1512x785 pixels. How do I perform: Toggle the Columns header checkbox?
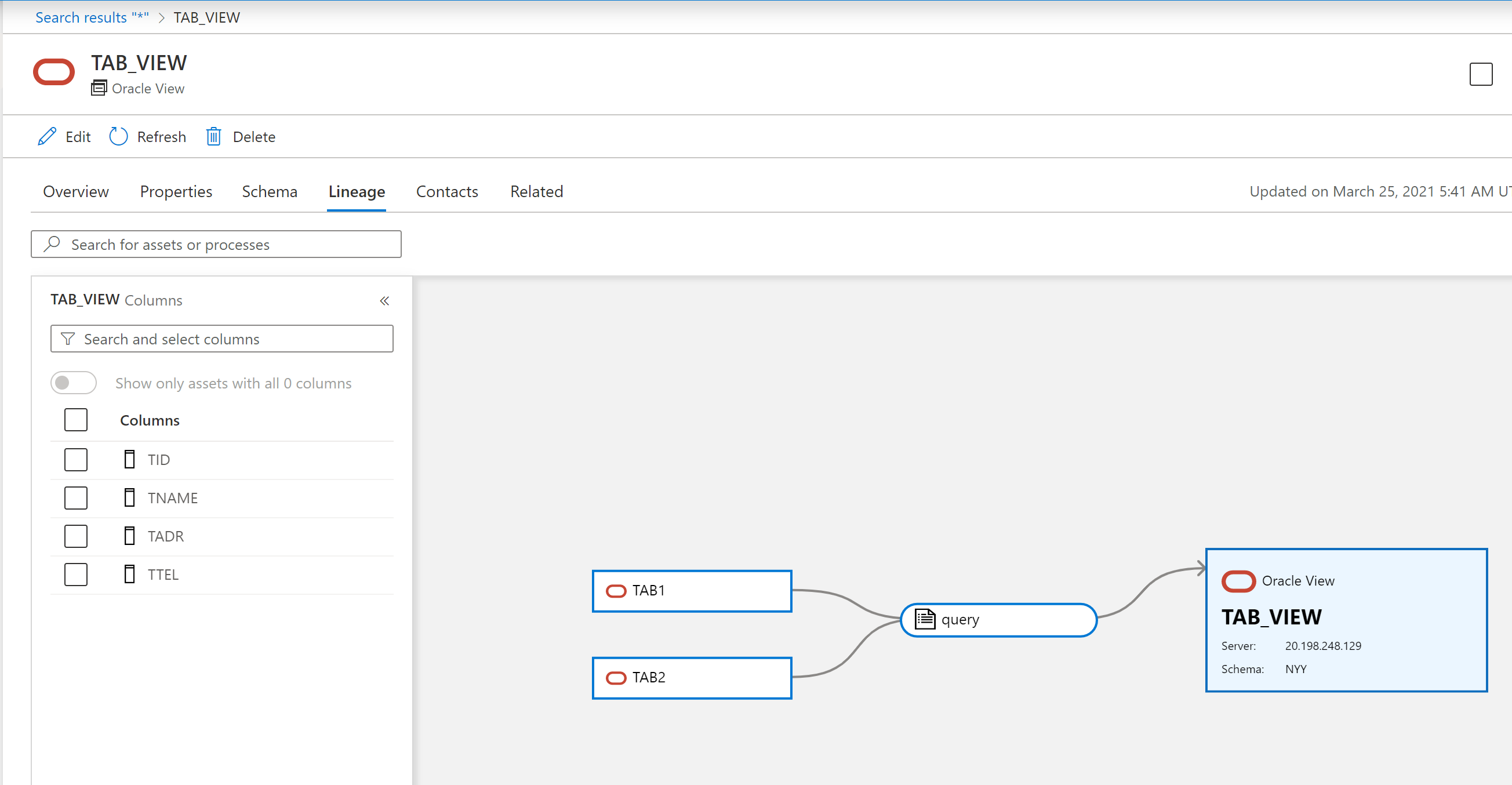[x=76, y=419]
